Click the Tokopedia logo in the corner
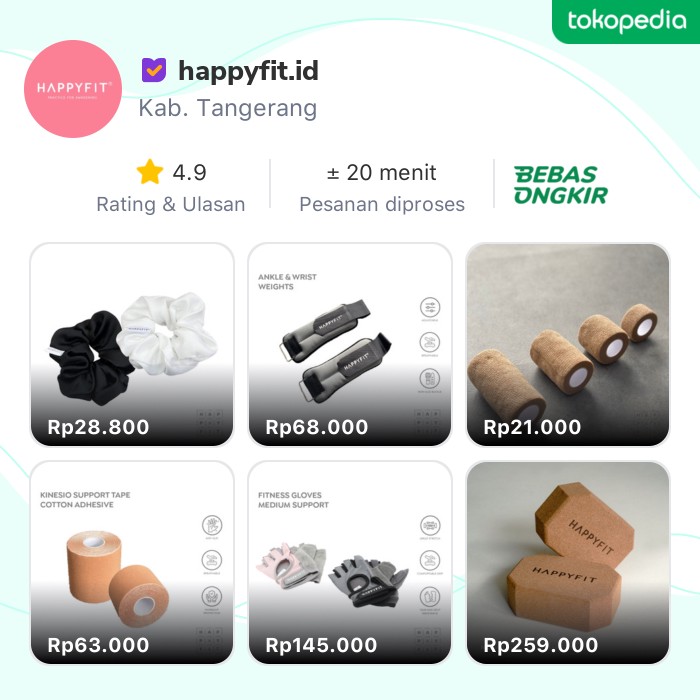700x700 pixels. click(626, 21)
